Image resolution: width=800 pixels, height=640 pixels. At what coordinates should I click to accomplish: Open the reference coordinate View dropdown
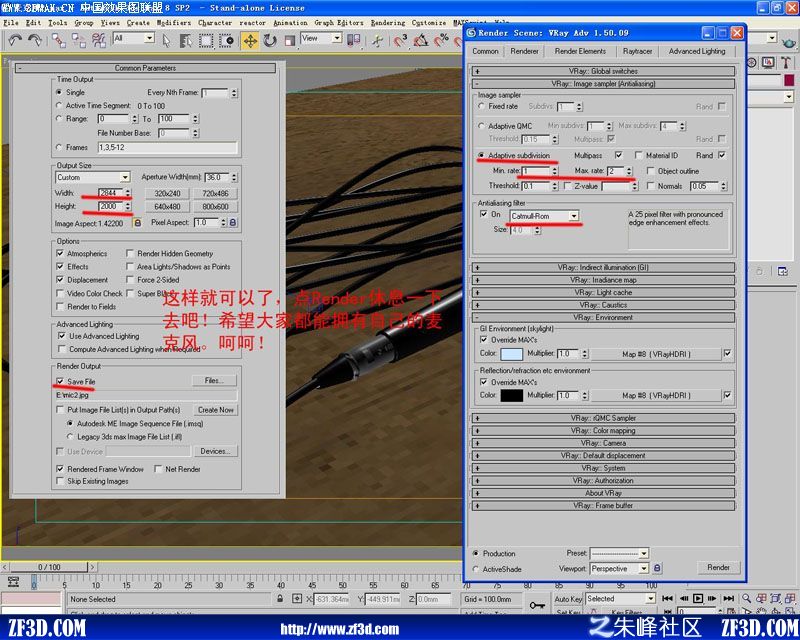click(x=321, y=38)
